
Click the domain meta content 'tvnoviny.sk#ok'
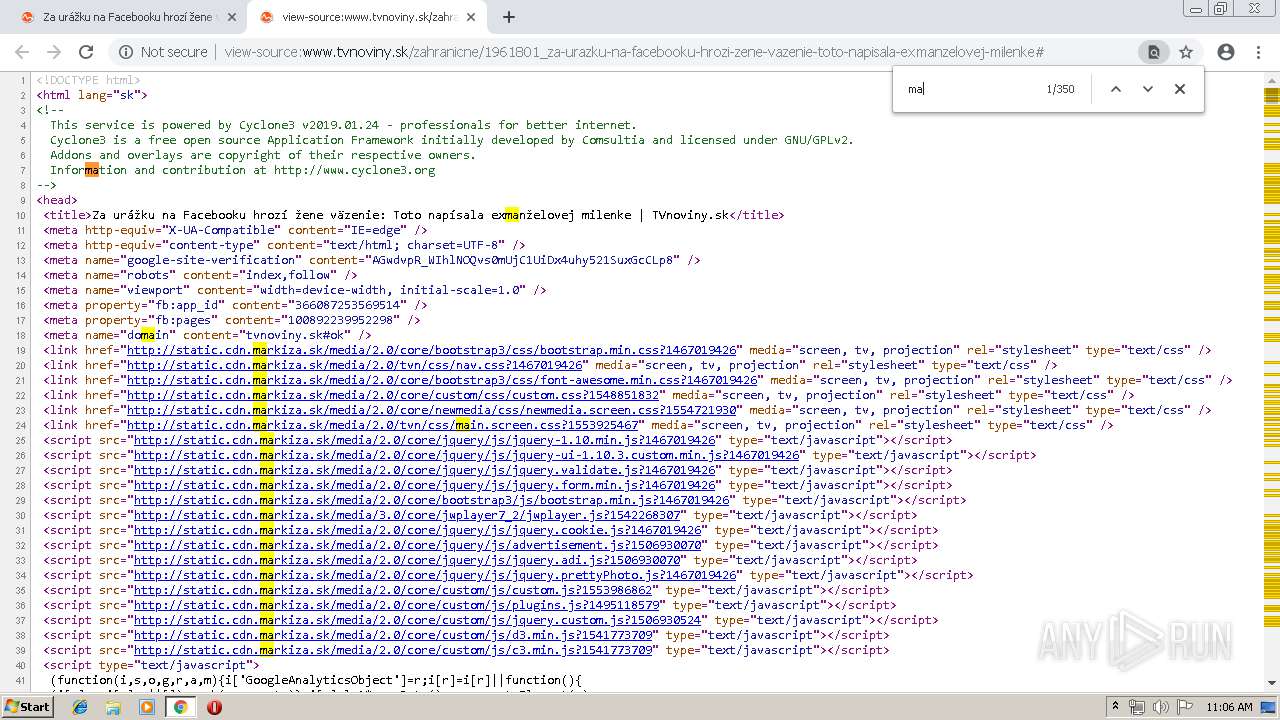point(295,335)
